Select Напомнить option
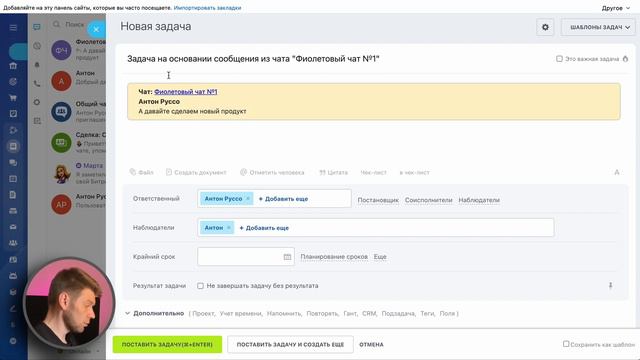640x360 pixels. pyautogui.click(x=284, y=313)
